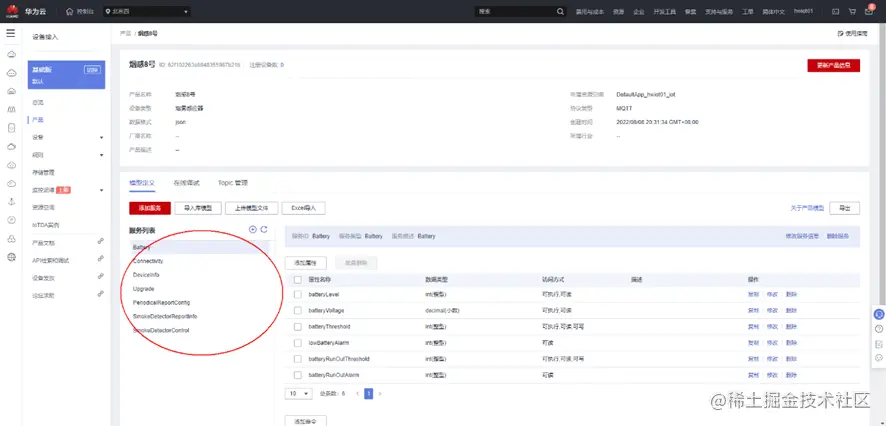This screenshot has width=886, height=426.
Task: Open 存储管理 in the sidebar
Action: [x=43, y=172]
